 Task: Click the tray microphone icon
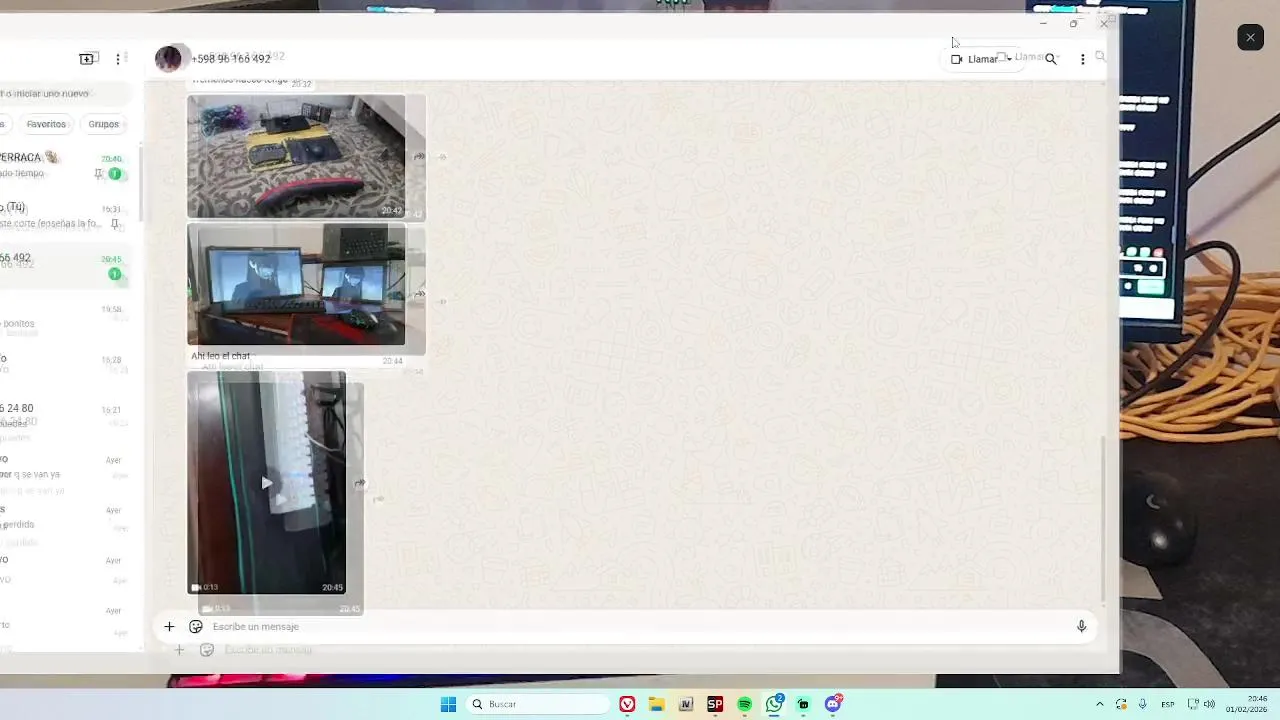1143,704
